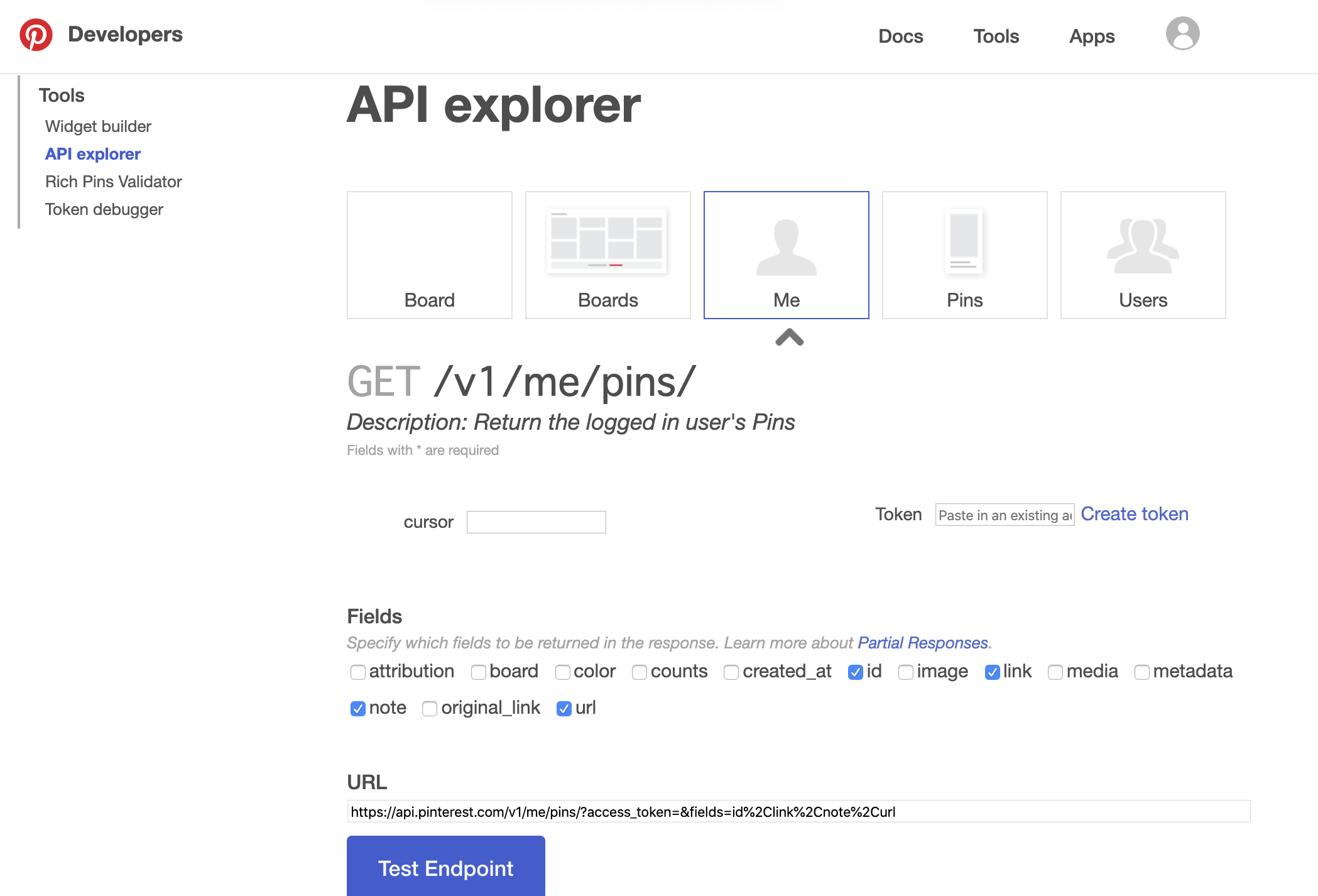Select the Board endpoint card
This screenshot has width=1318, height=896.
click(x=429, y=255)
